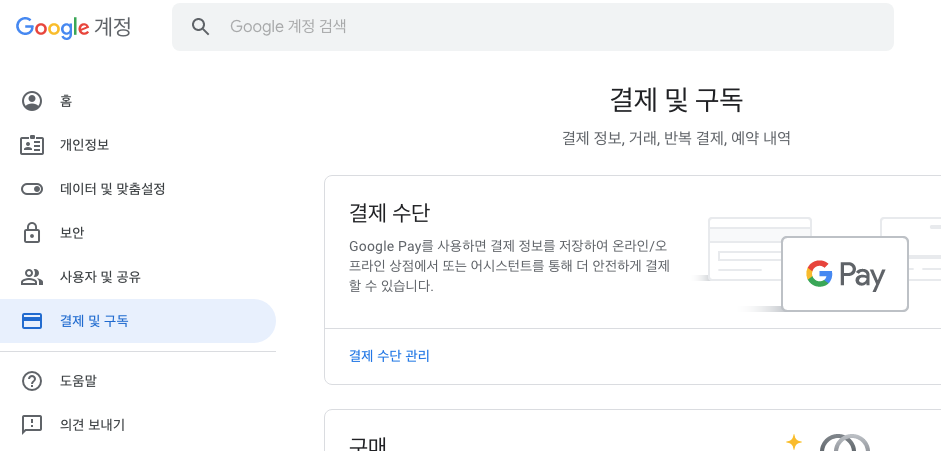
Task: Click the 결제 및 구독 card icon
Action: [x=32, y=321]
